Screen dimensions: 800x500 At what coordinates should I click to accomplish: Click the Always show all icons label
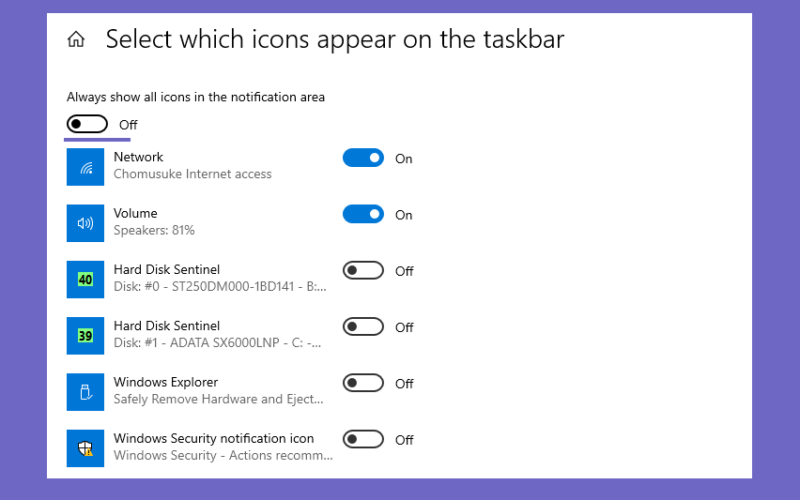pos(195,97)
